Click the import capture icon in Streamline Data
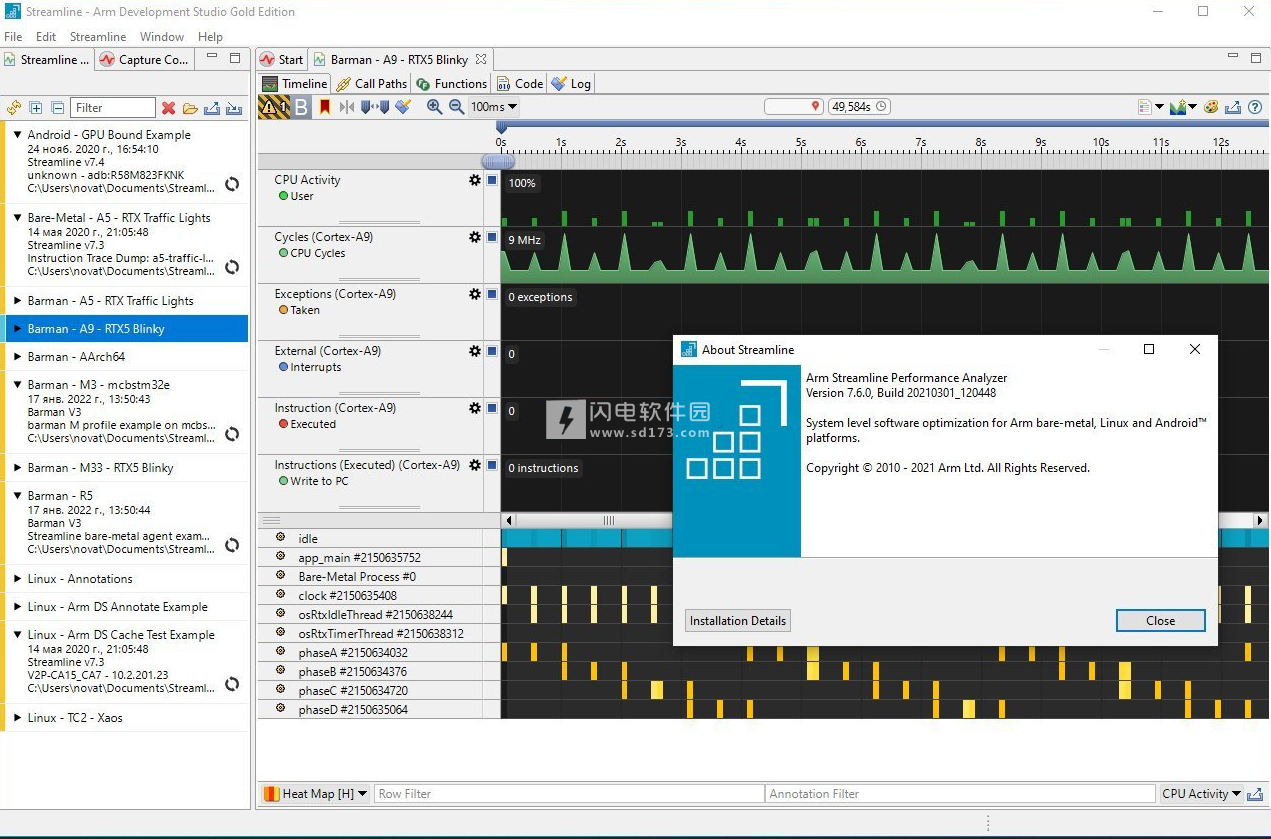The image size is (1271, 839). [234, 108]
